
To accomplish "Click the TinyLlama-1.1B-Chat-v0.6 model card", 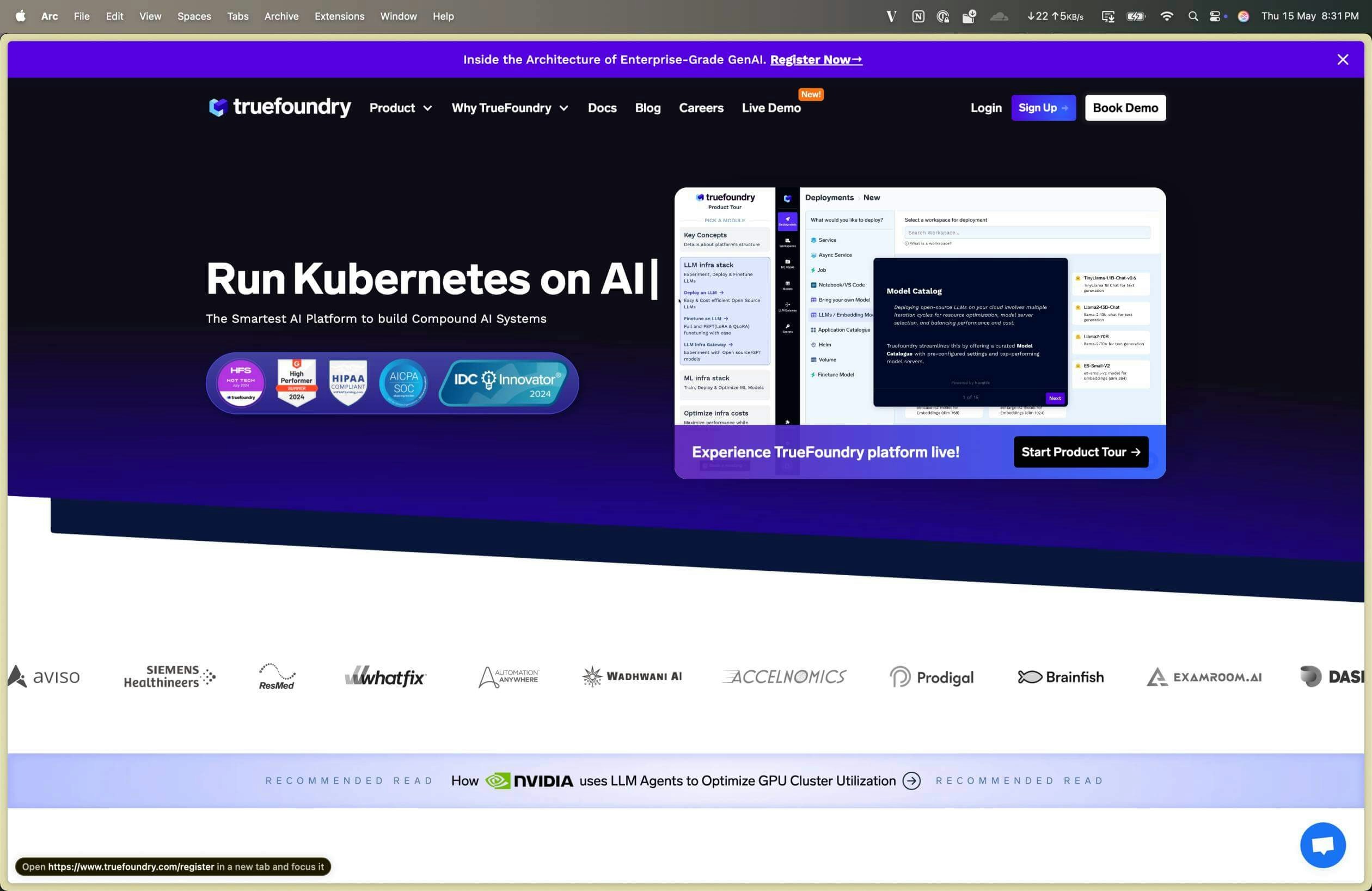I will (1111, 284).
